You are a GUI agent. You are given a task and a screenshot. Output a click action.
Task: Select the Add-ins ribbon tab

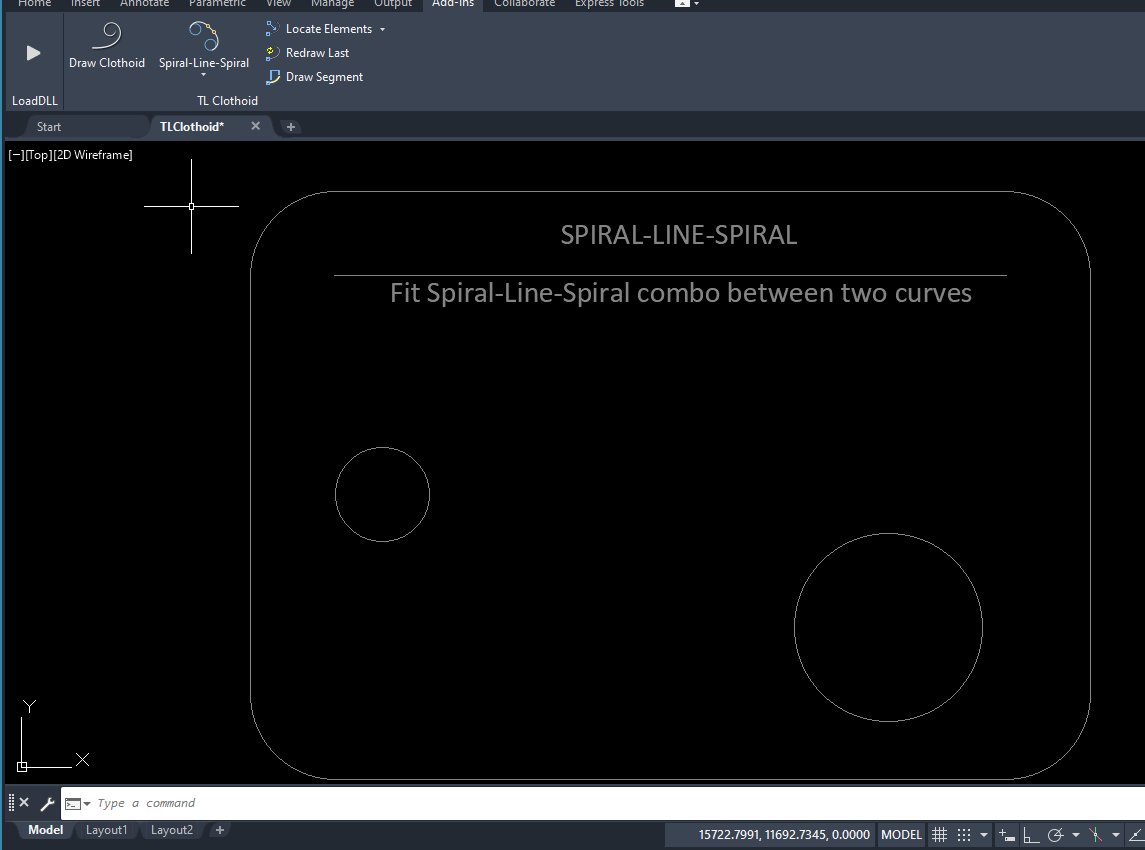[453, 4]
